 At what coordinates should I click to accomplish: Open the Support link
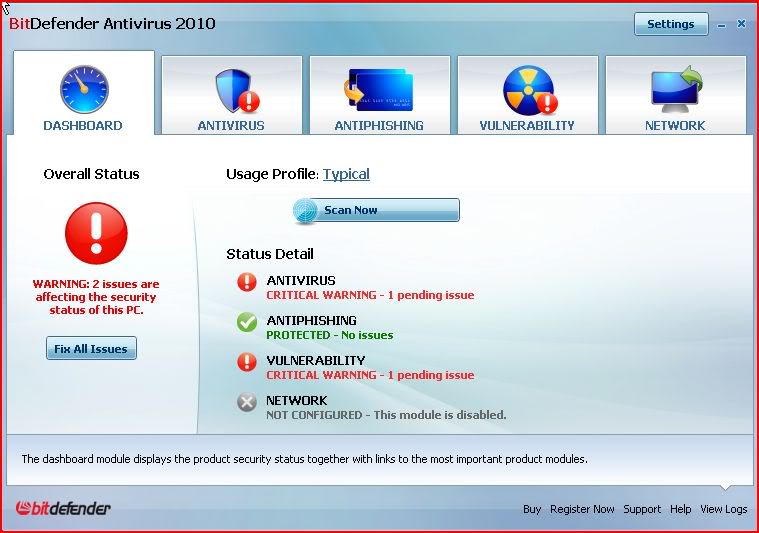click(x=642, y=509)
